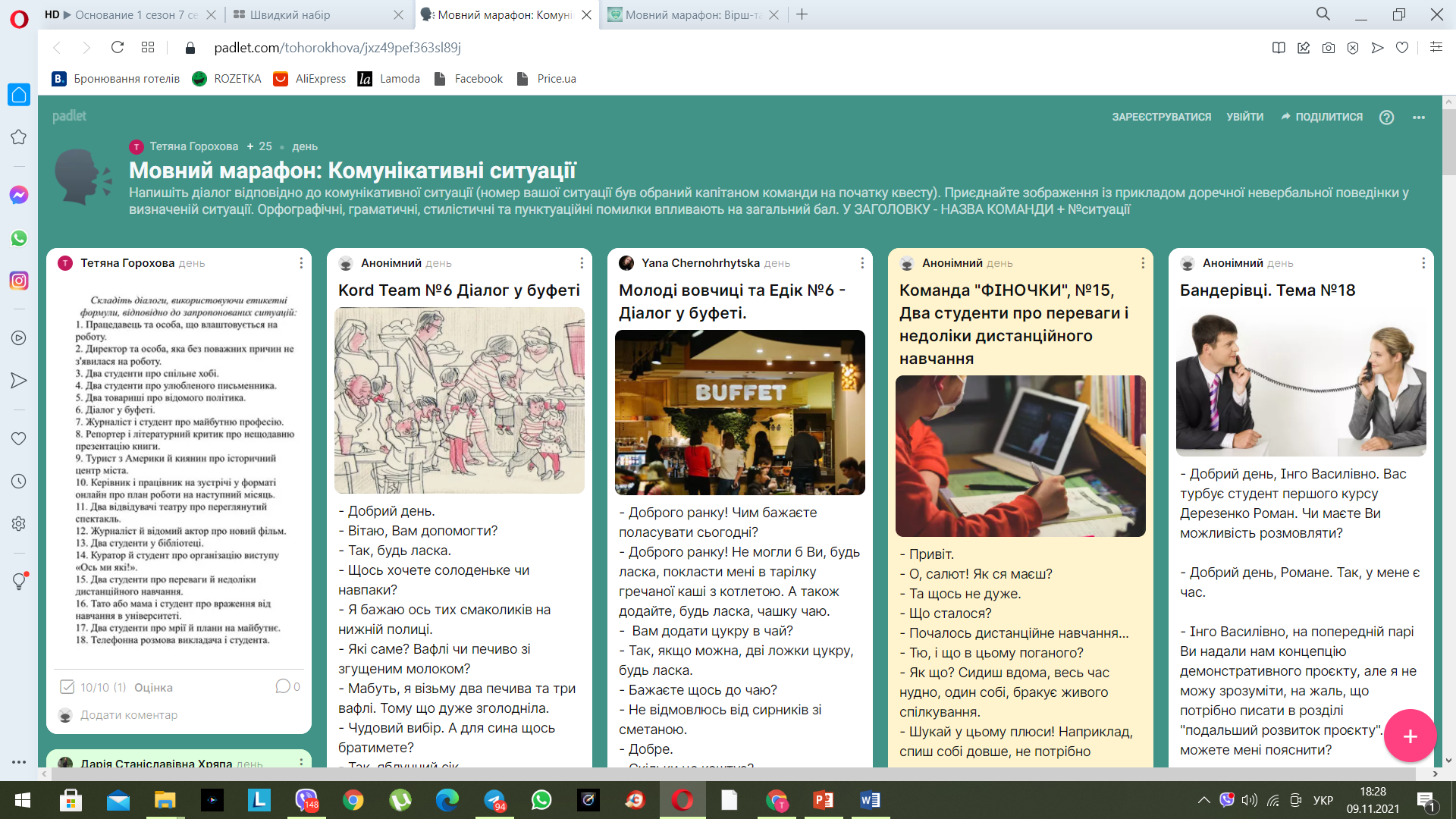Open options menu on Бандерівці post
This screenshot has height=819, width=1456.
1423,263
